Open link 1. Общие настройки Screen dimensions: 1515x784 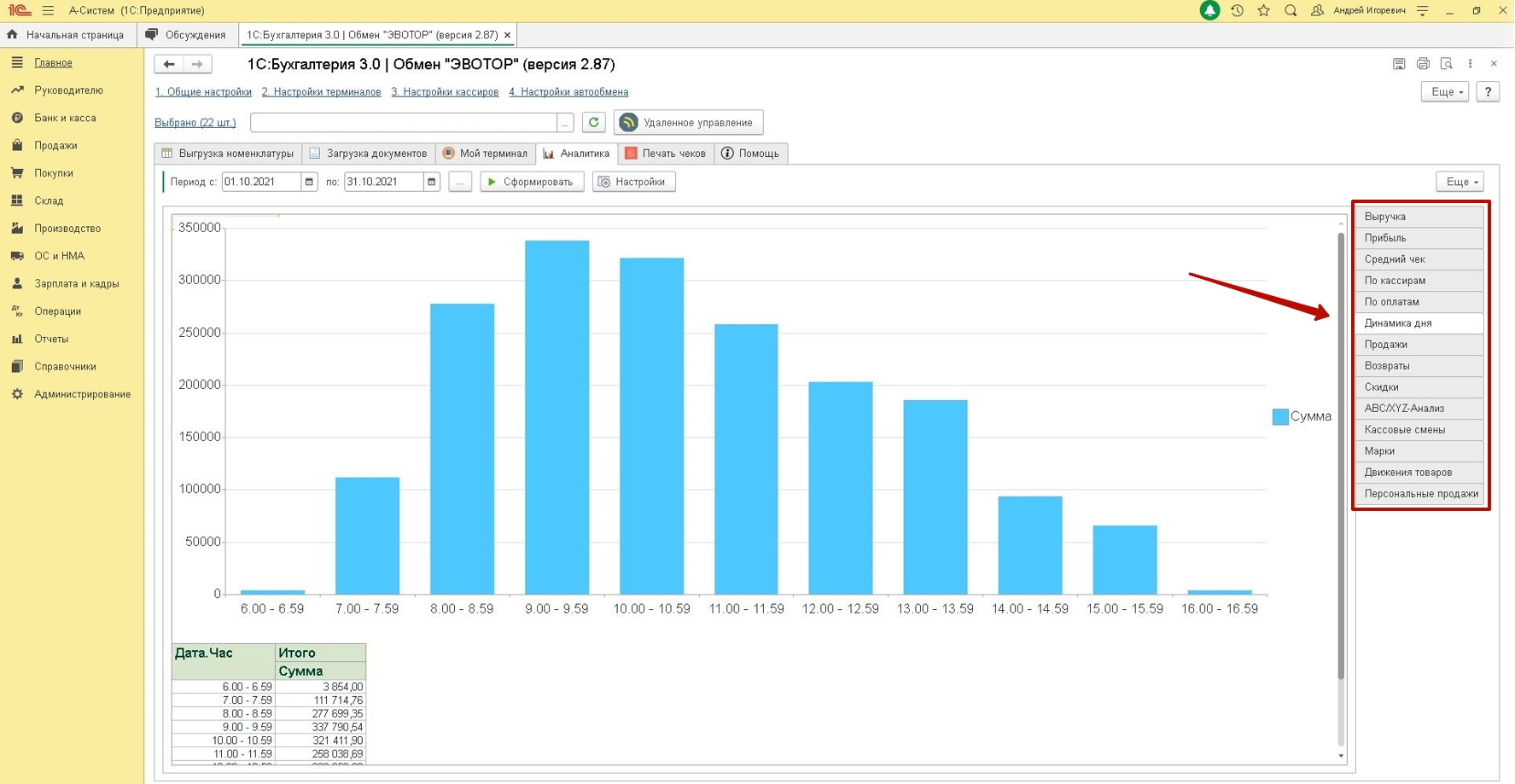coord(203,92)
